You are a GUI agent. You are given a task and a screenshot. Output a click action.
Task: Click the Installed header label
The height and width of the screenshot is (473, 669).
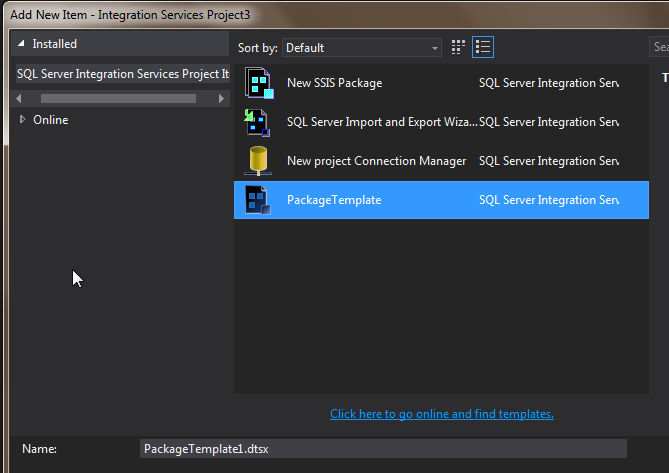(x=54, y=44)
